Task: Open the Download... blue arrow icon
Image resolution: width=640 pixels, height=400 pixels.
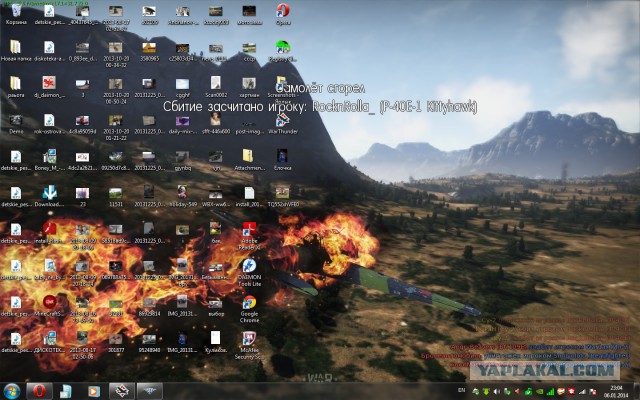Action: point(49,196)
